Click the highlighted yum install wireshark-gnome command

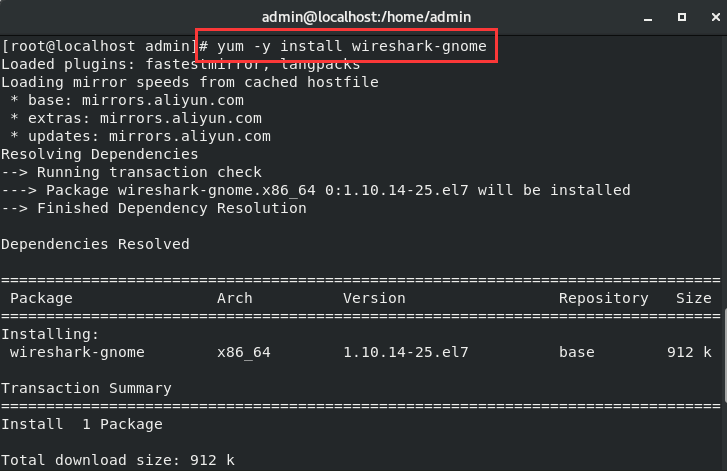[x=352, y=46]
